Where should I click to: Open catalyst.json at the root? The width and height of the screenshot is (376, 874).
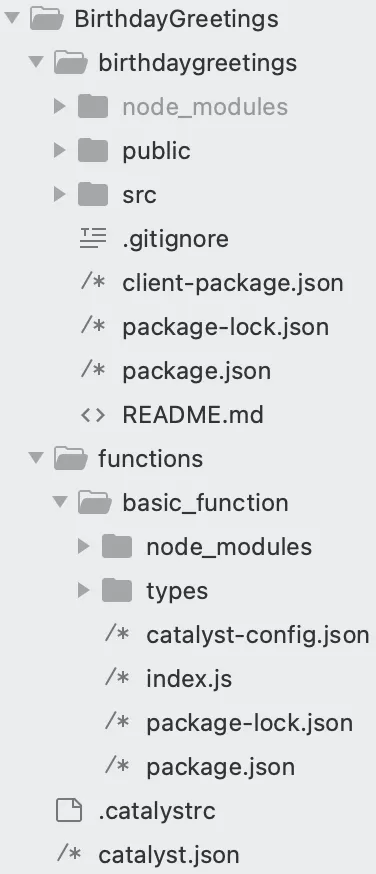point(169,855)
